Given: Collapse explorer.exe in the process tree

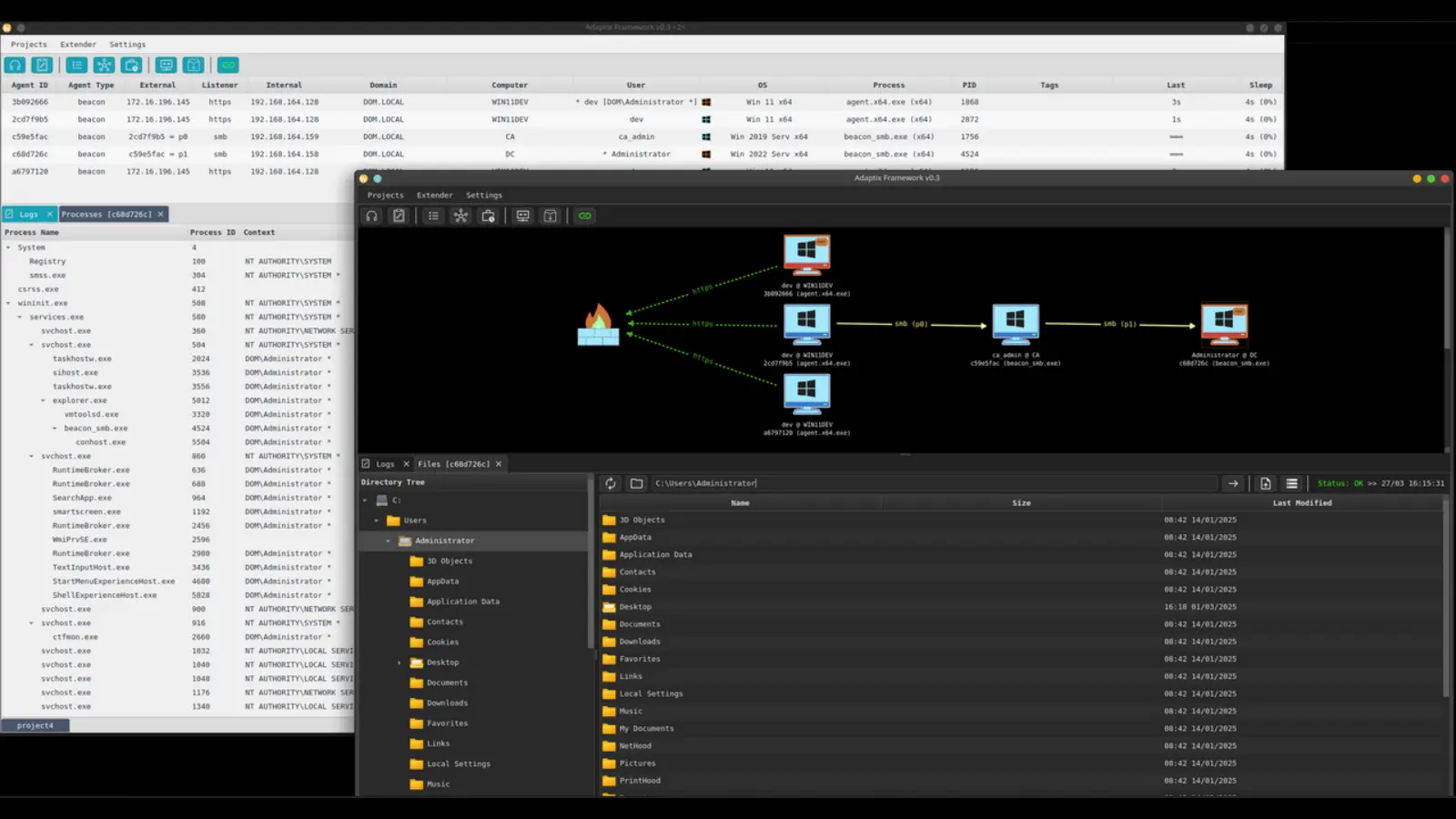Looking at the screenshot, I should coord(43,400).
